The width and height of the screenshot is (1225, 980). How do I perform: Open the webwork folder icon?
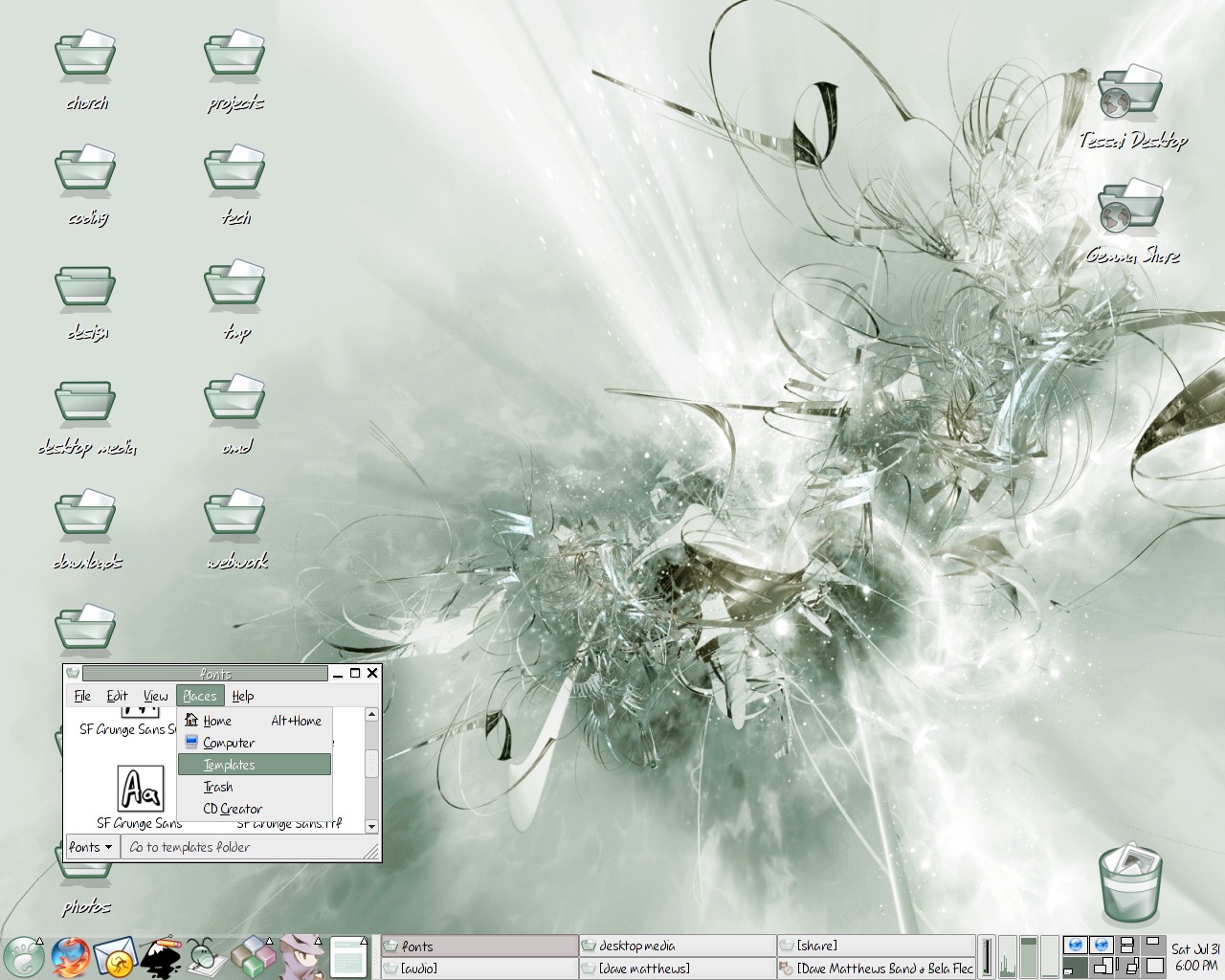[234, 514]
